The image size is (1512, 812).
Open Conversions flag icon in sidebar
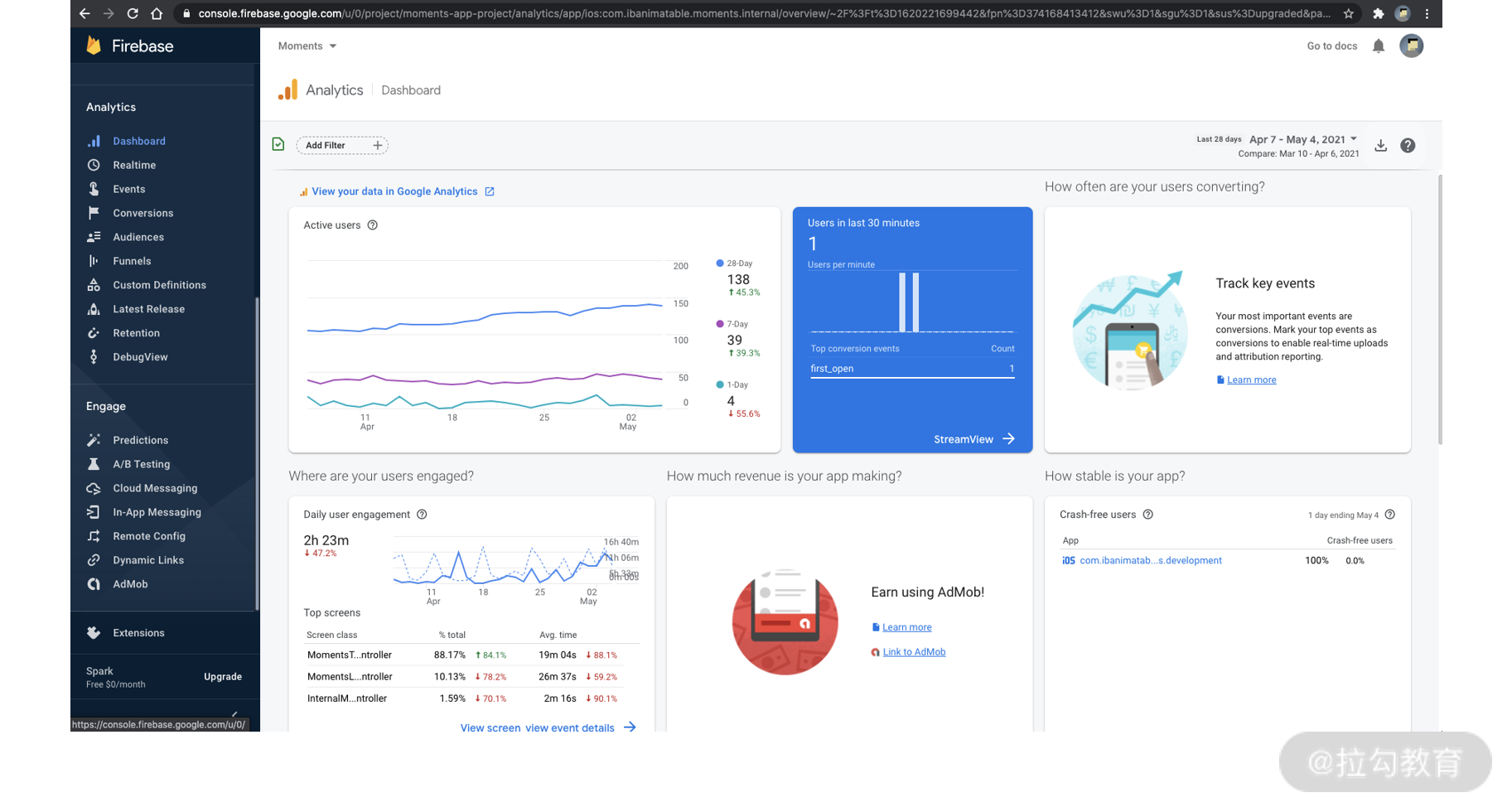point(94,213)
